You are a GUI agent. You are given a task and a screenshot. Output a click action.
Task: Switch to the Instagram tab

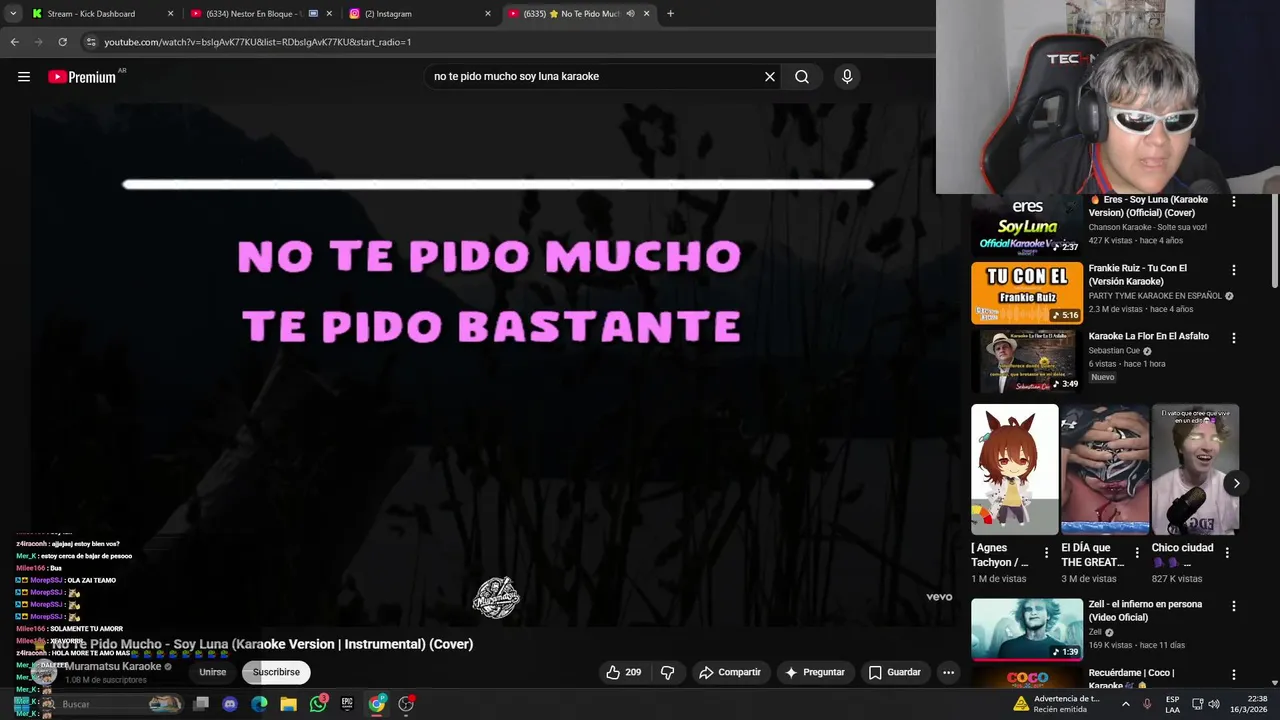pyautogui.click(x=420, y=14)
